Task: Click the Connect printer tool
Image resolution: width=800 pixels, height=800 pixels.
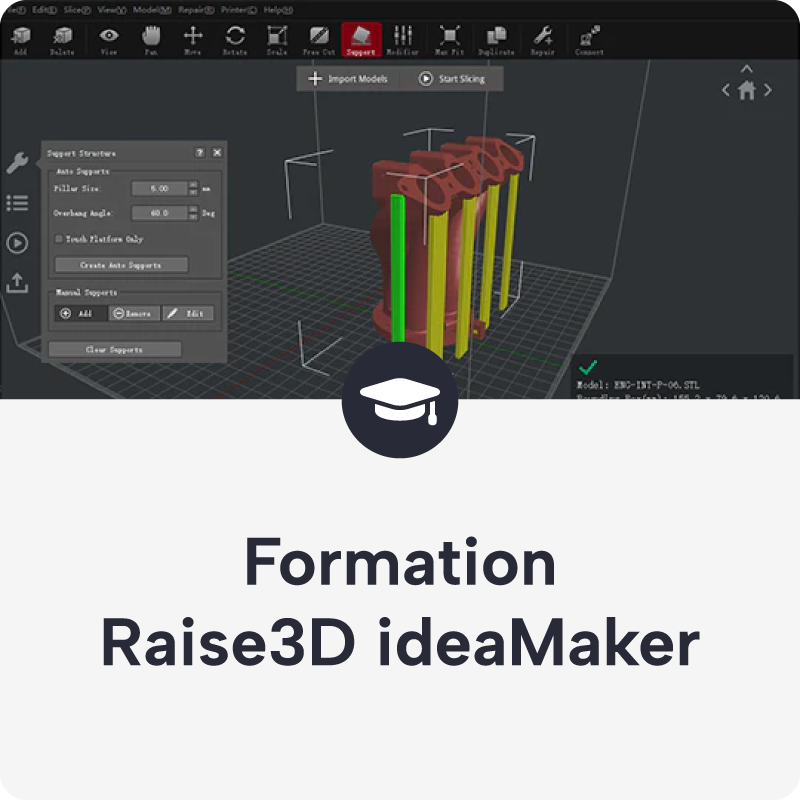Action: (589, 40)
